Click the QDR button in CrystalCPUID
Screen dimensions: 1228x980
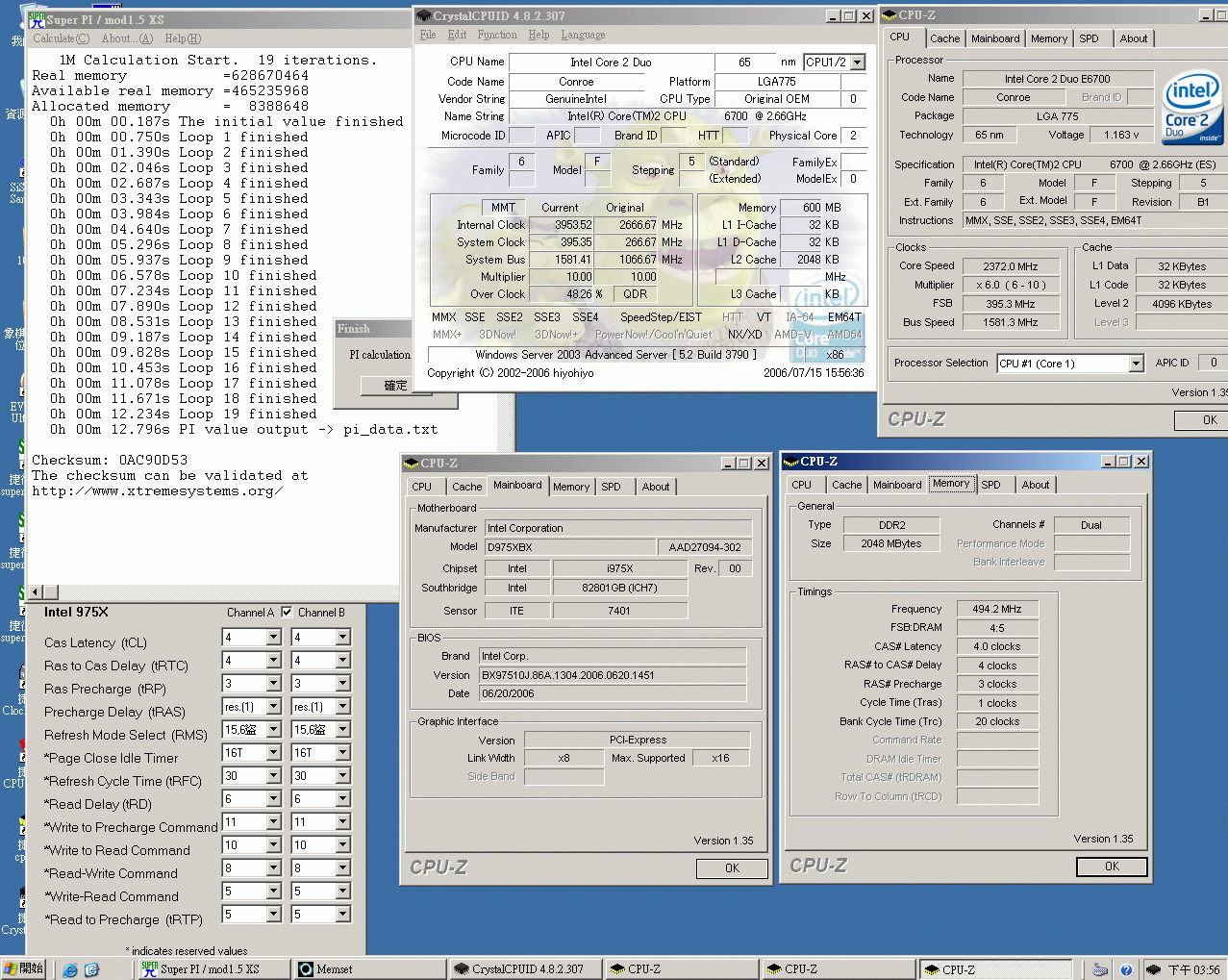[636, 294]
